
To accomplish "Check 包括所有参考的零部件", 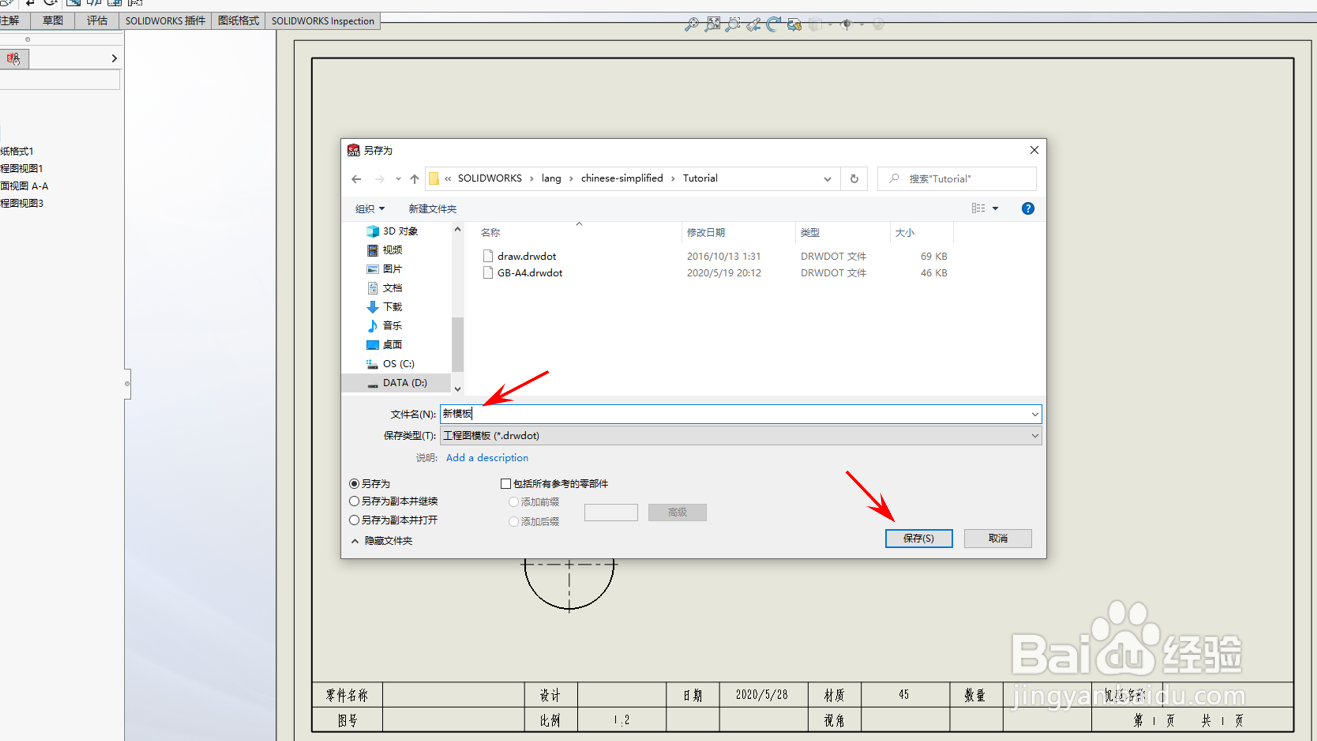I will pos(505,484).
